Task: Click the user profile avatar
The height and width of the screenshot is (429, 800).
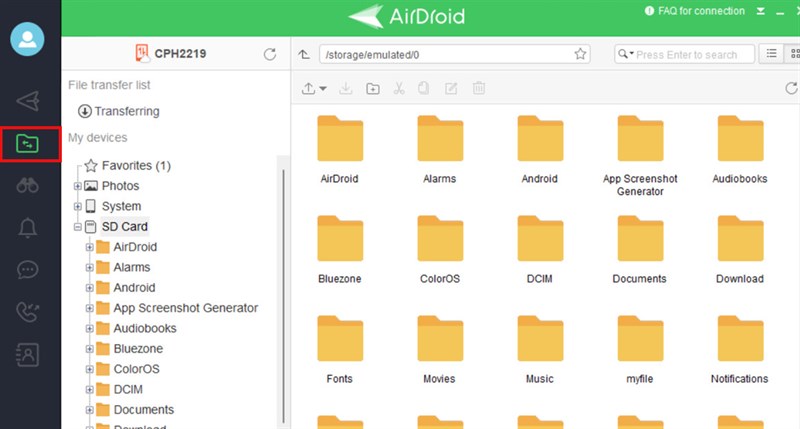Action: point(29,39)
